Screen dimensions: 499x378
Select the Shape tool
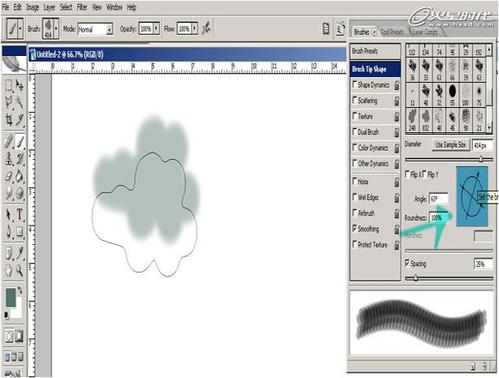pos(20,231)
